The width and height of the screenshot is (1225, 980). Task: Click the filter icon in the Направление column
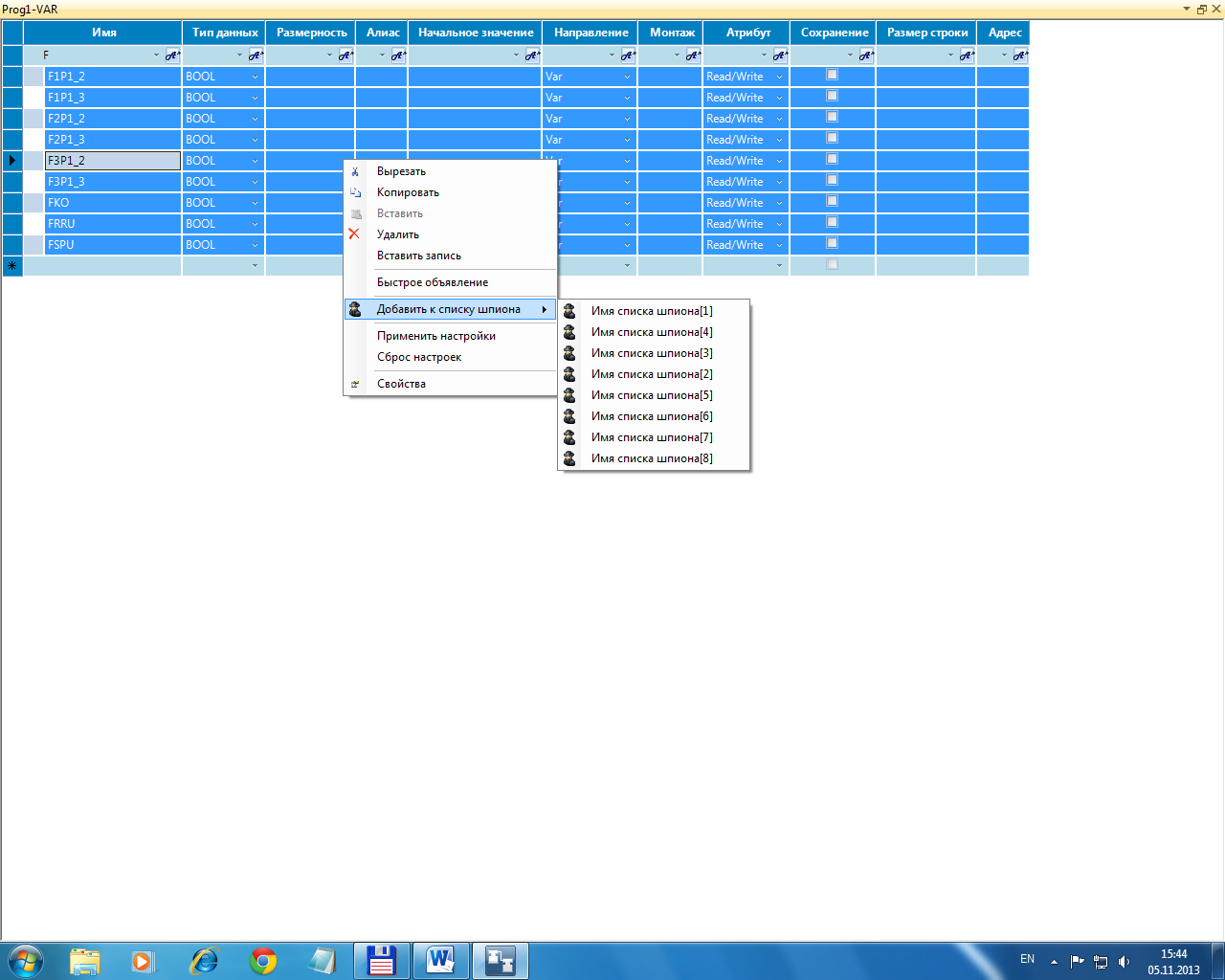(628, 56)
